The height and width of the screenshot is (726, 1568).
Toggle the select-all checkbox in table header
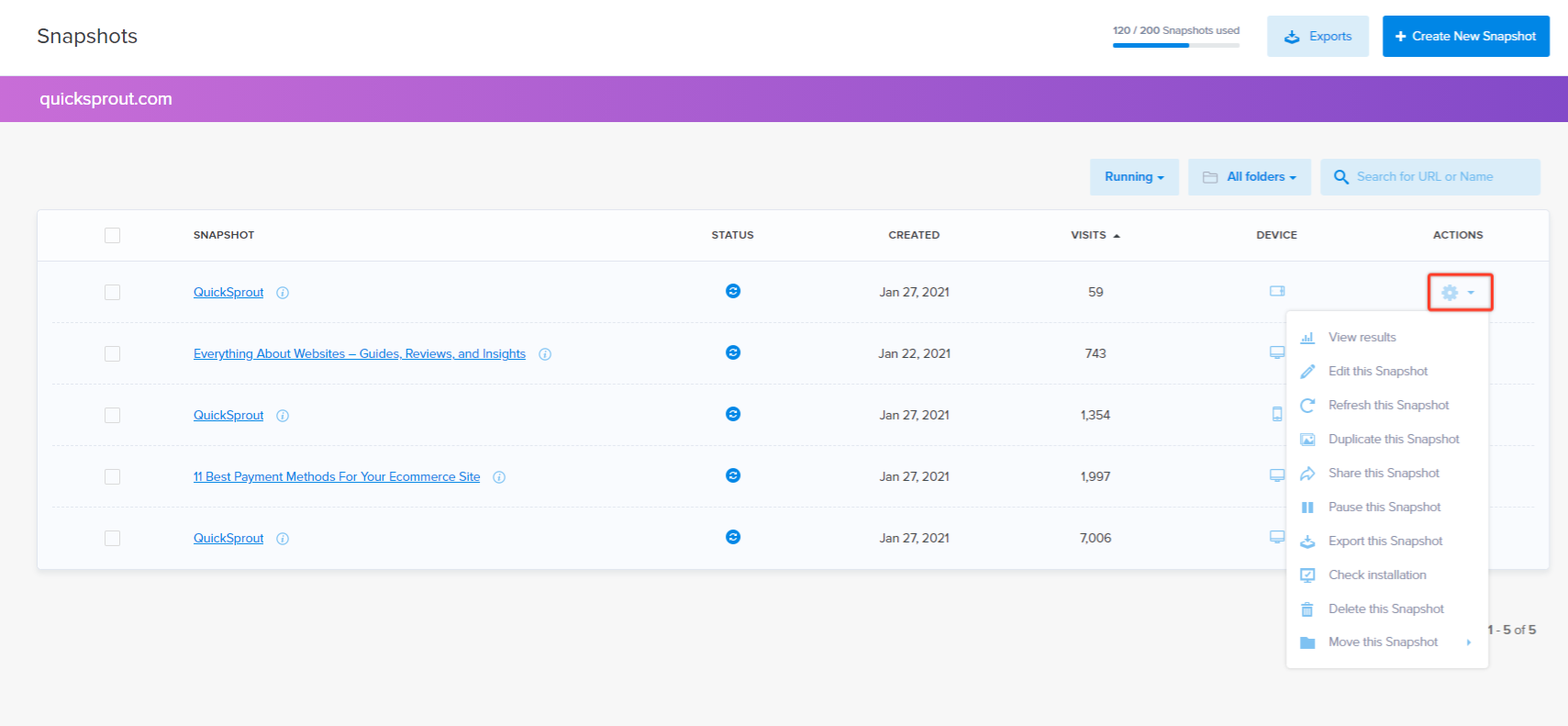click(113, 236)
